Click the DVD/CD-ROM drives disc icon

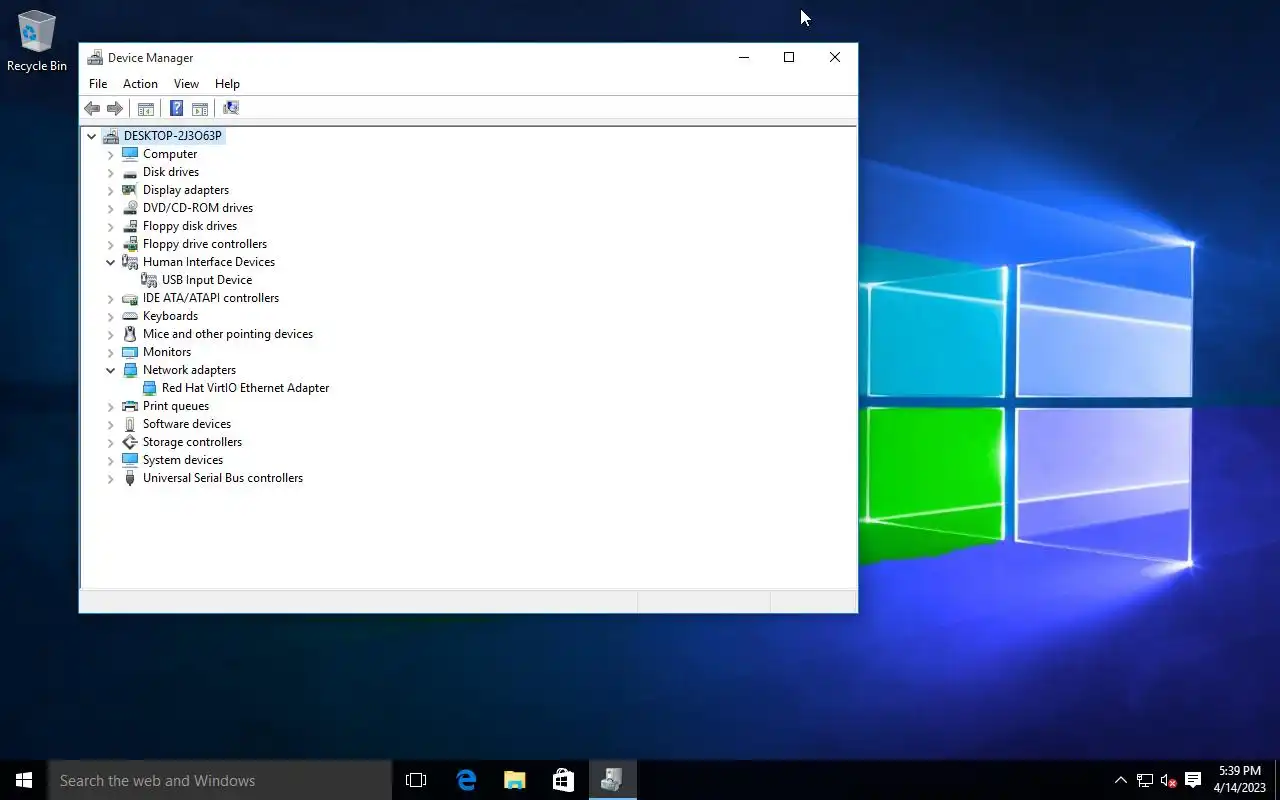130,208
